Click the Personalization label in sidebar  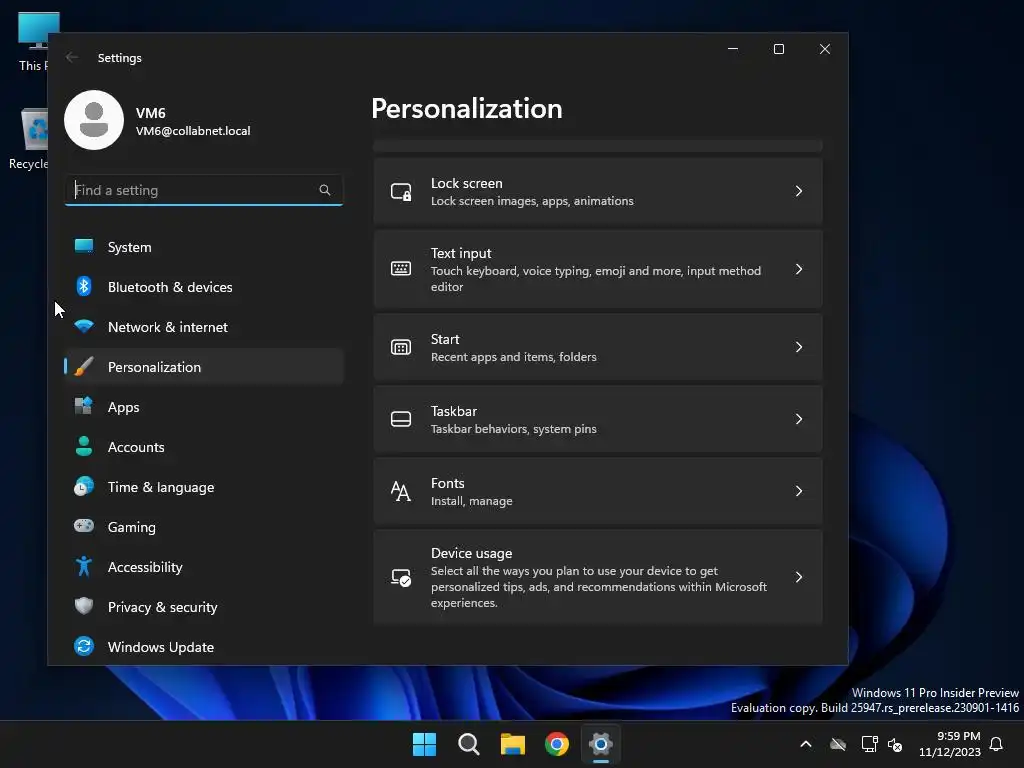(x=154, y=367)
